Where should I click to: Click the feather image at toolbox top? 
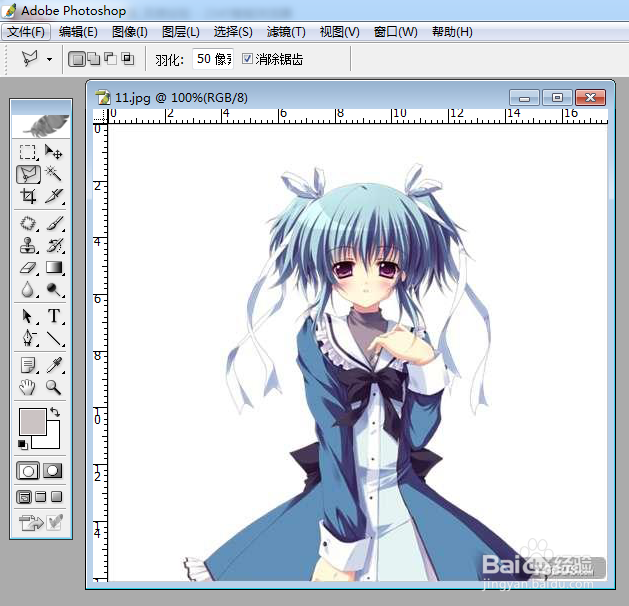click(x=41, y=125)
